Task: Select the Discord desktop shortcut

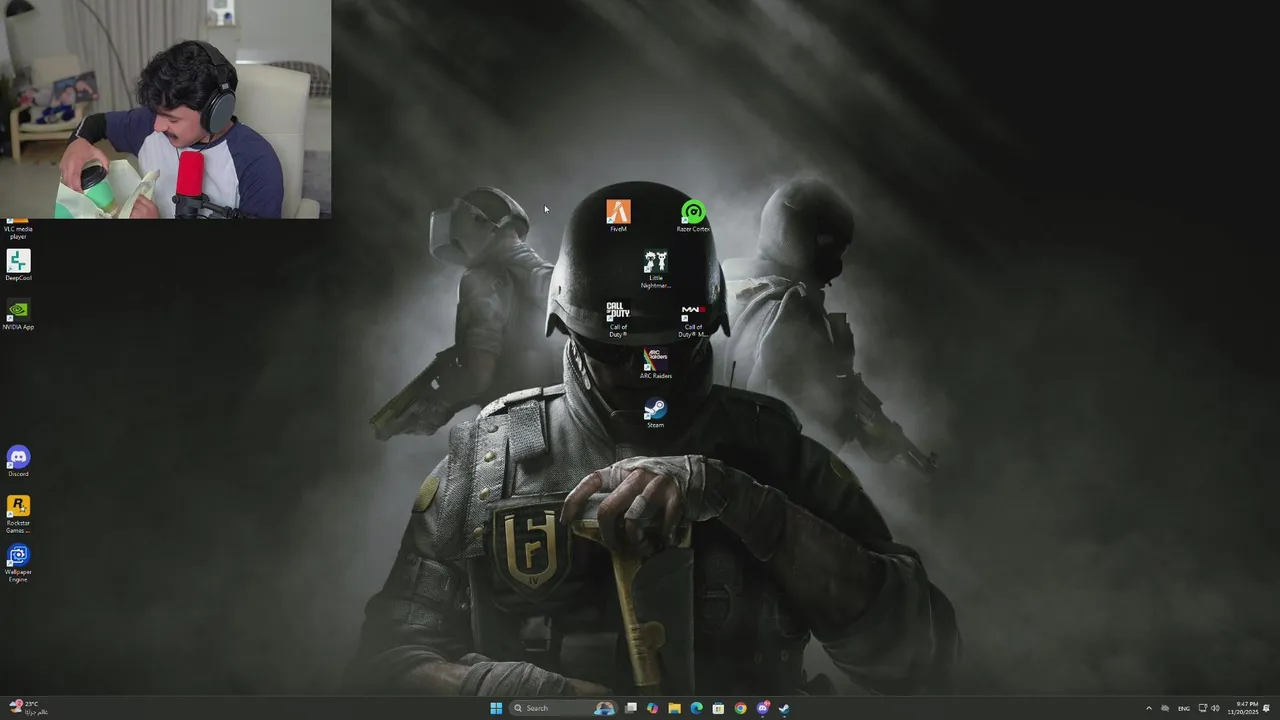Action: click(18, 461)
